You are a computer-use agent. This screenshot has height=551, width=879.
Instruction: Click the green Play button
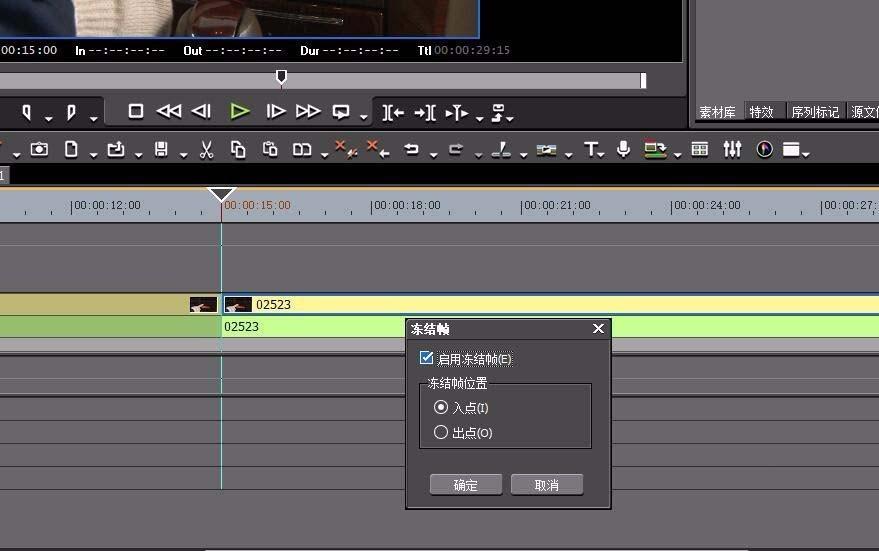point(239,111)
